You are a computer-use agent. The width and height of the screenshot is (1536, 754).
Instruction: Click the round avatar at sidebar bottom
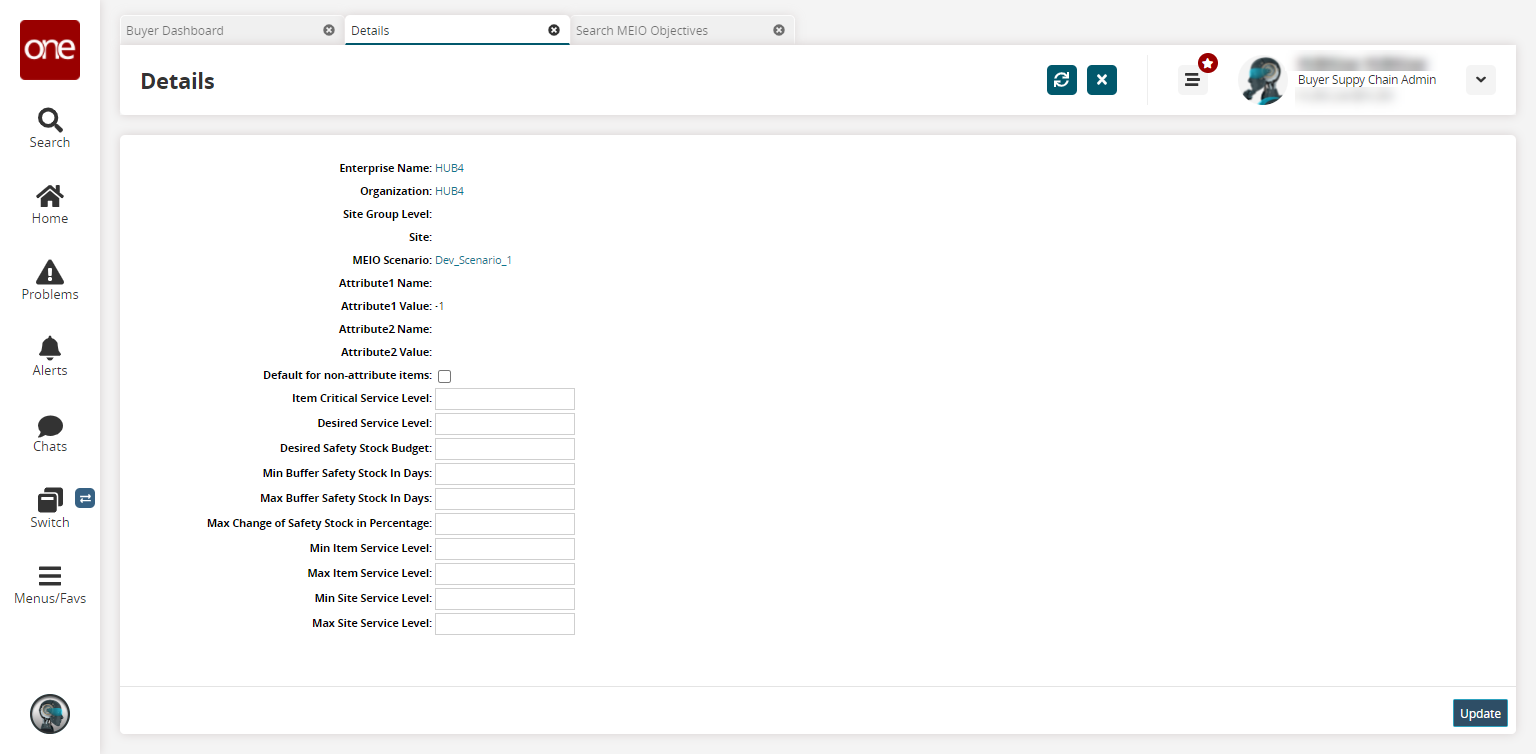click(50, 714)
